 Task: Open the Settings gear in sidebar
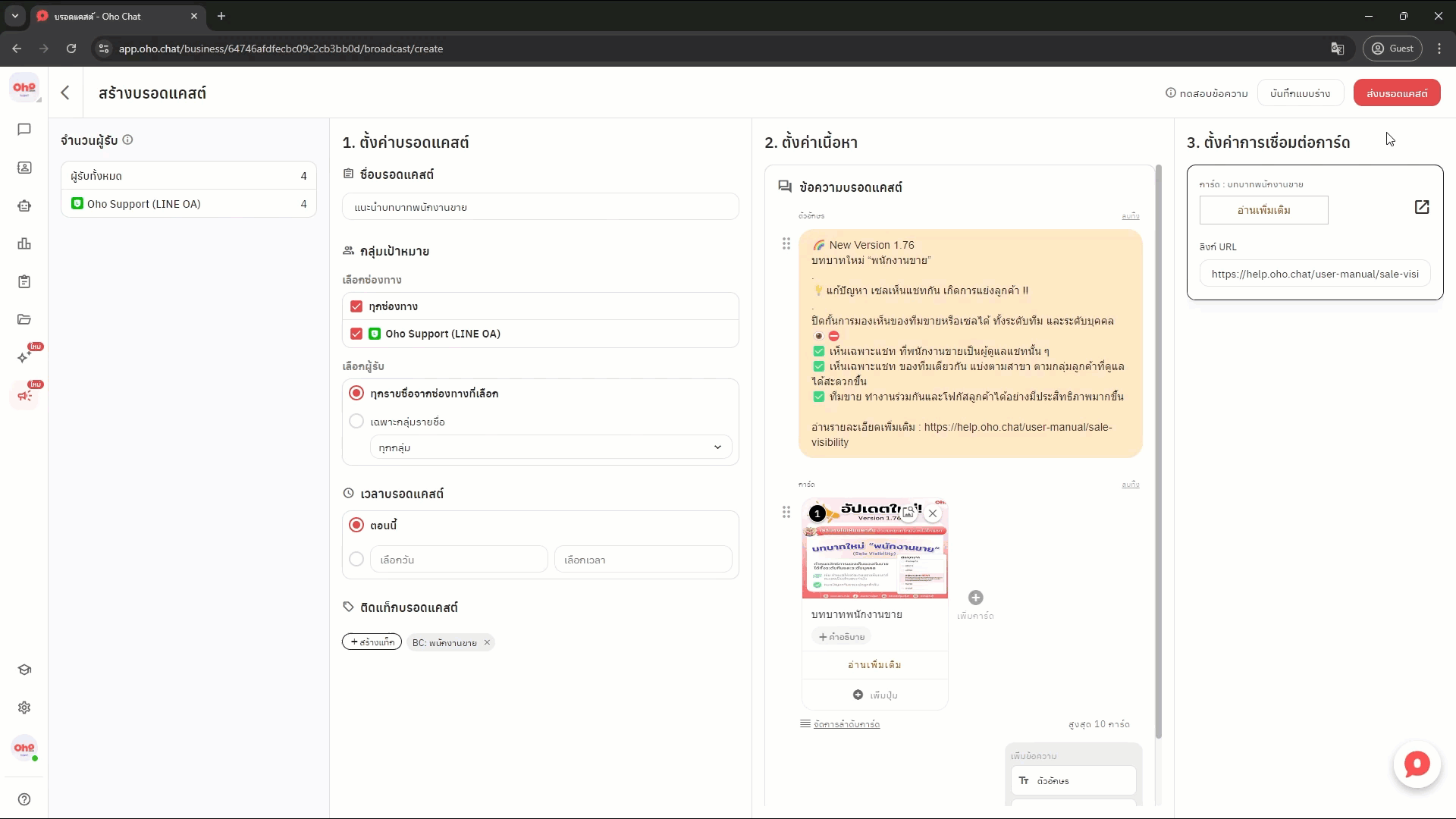24,708
